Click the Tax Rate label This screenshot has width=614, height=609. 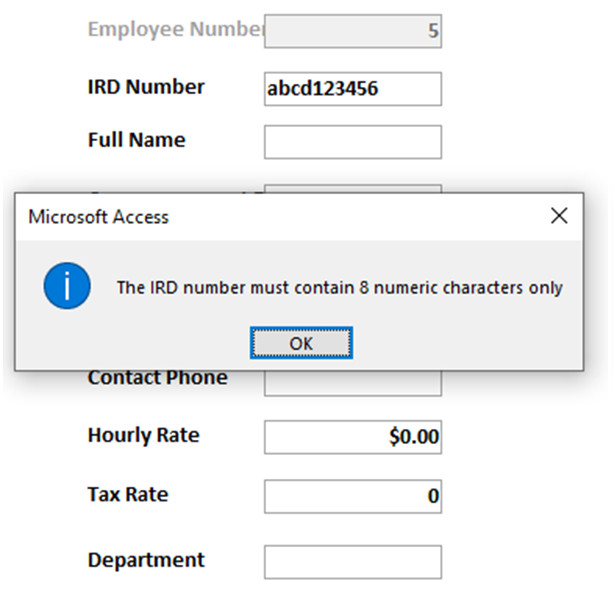[128, 494]
